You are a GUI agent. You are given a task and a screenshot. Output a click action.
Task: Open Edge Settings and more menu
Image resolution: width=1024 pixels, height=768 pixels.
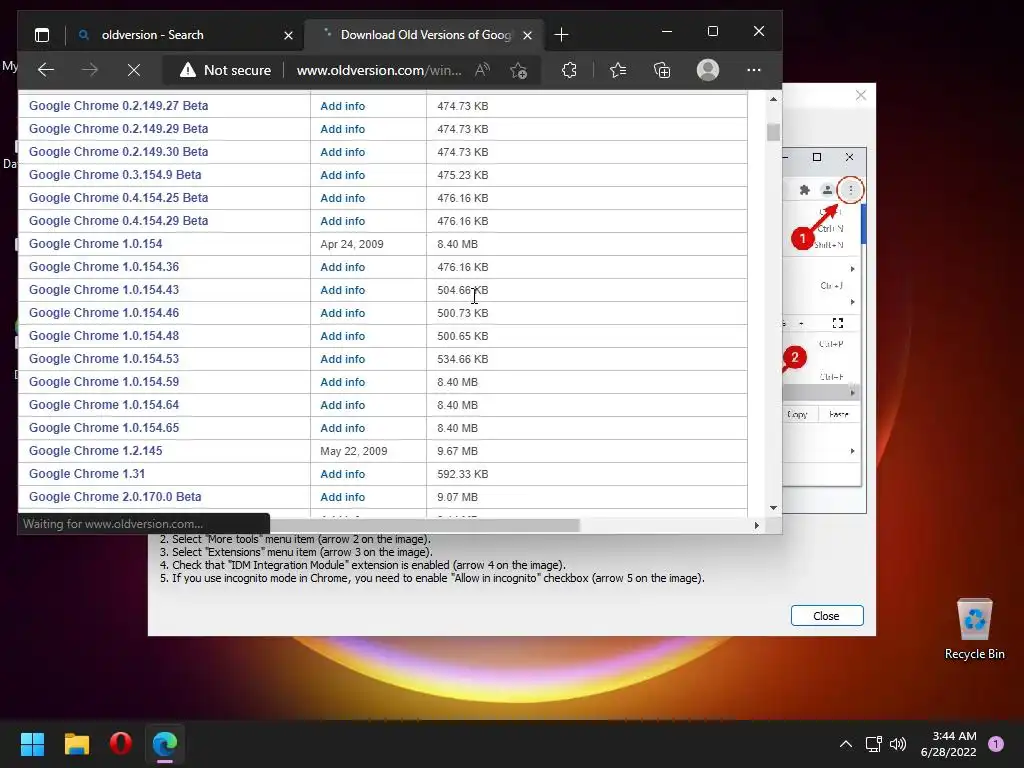(x=754, y=70)
